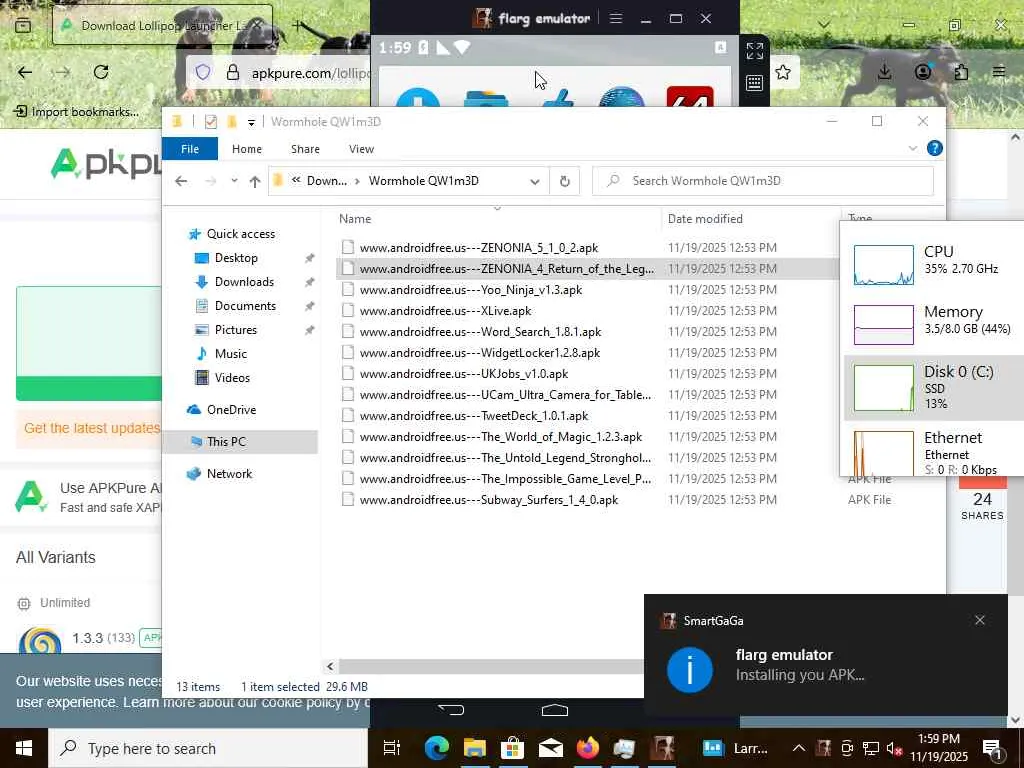
Task: Dismiss the SmartGaGa notification
Action: coord(980,620)
